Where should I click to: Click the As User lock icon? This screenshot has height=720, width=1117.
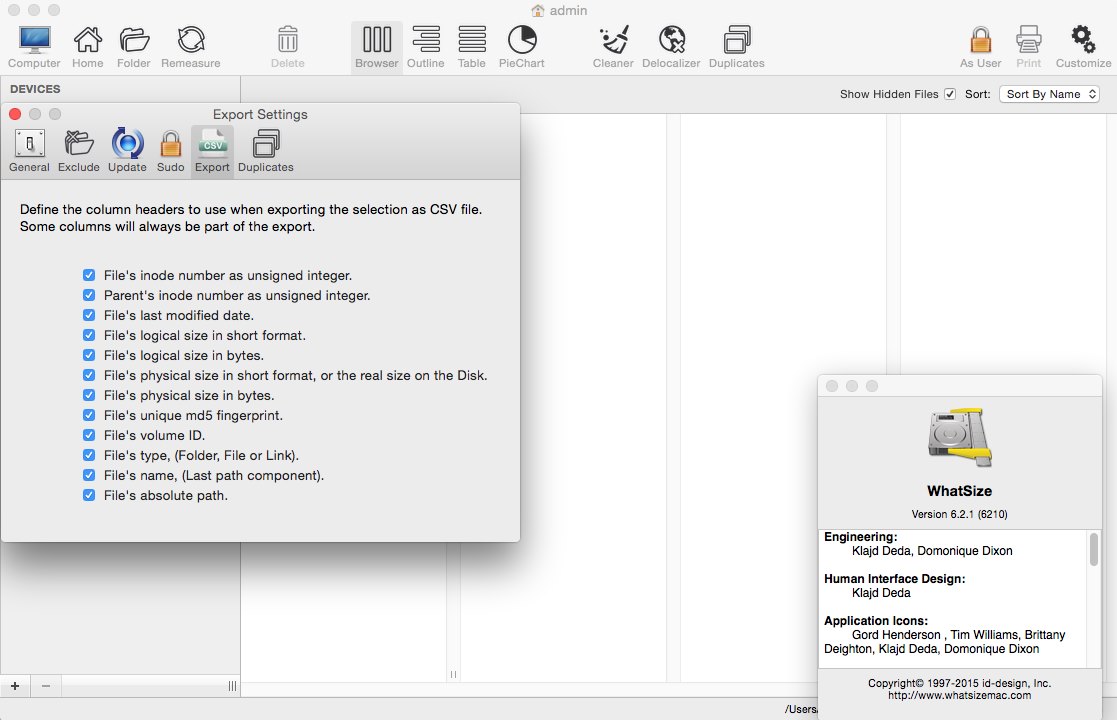980,47
